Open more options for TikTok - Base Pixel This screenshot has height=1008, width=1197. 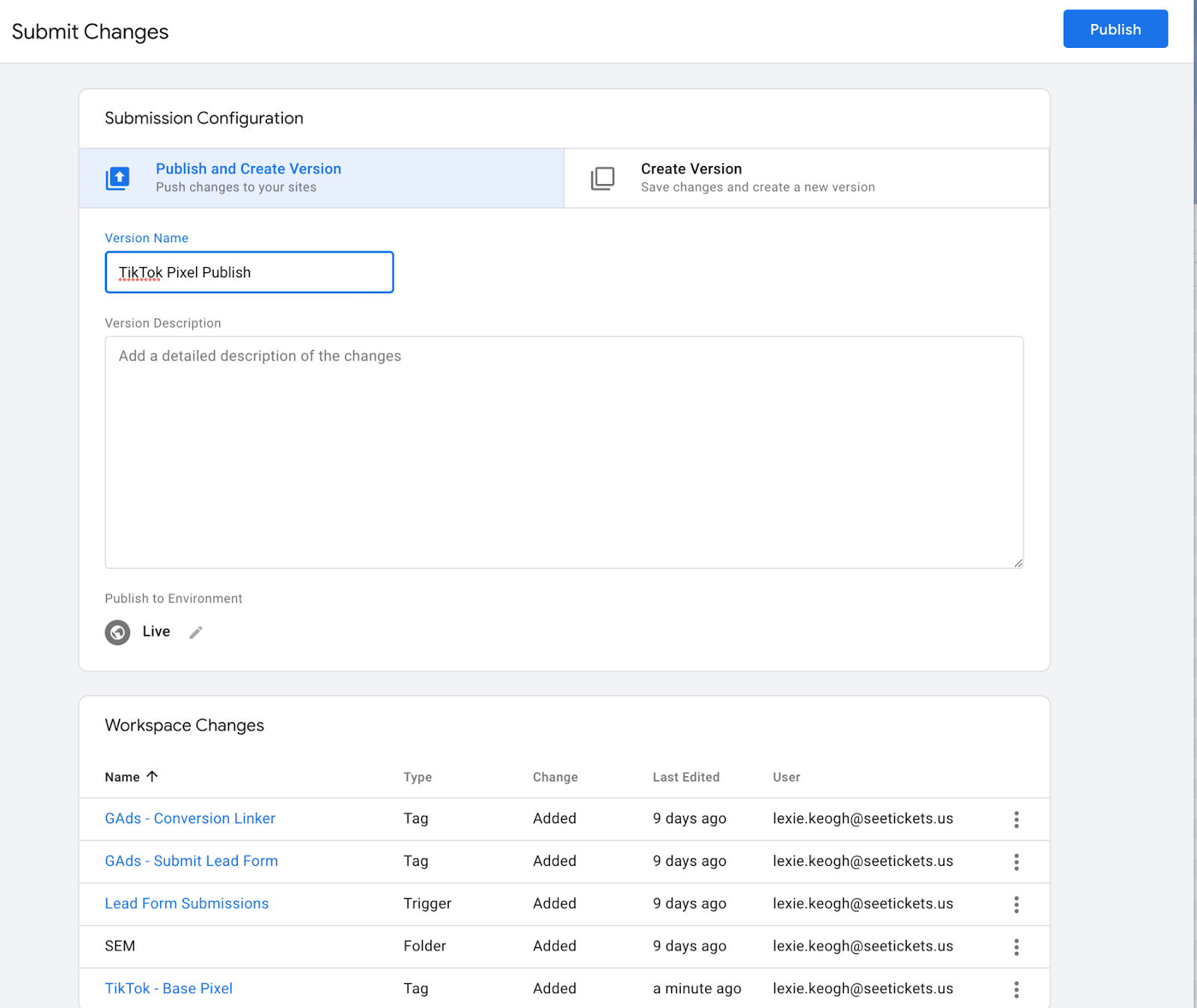pos(1016,989)
